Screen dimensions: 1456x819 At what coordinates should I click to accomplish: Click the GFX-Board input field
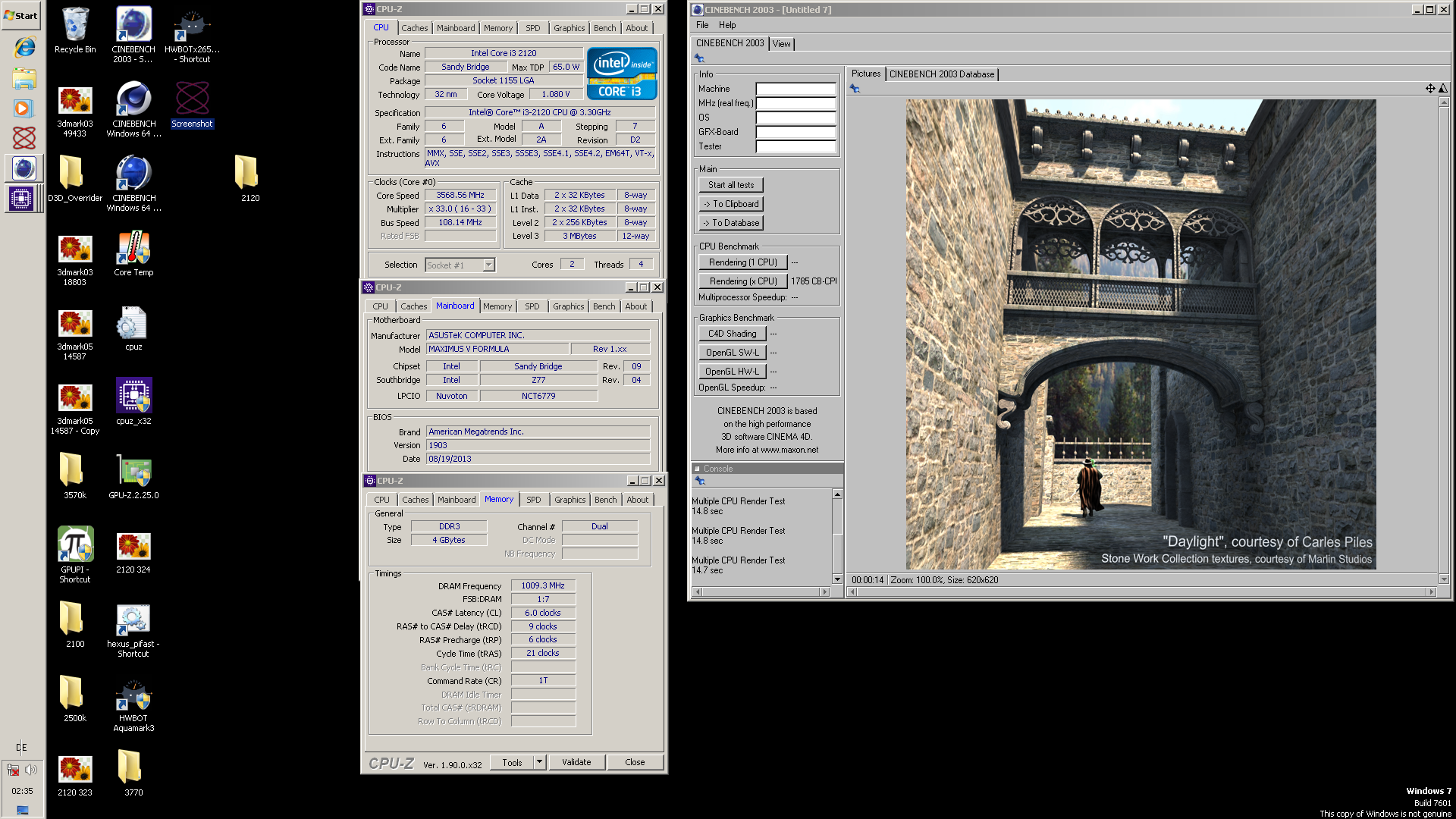coord(795,132)
